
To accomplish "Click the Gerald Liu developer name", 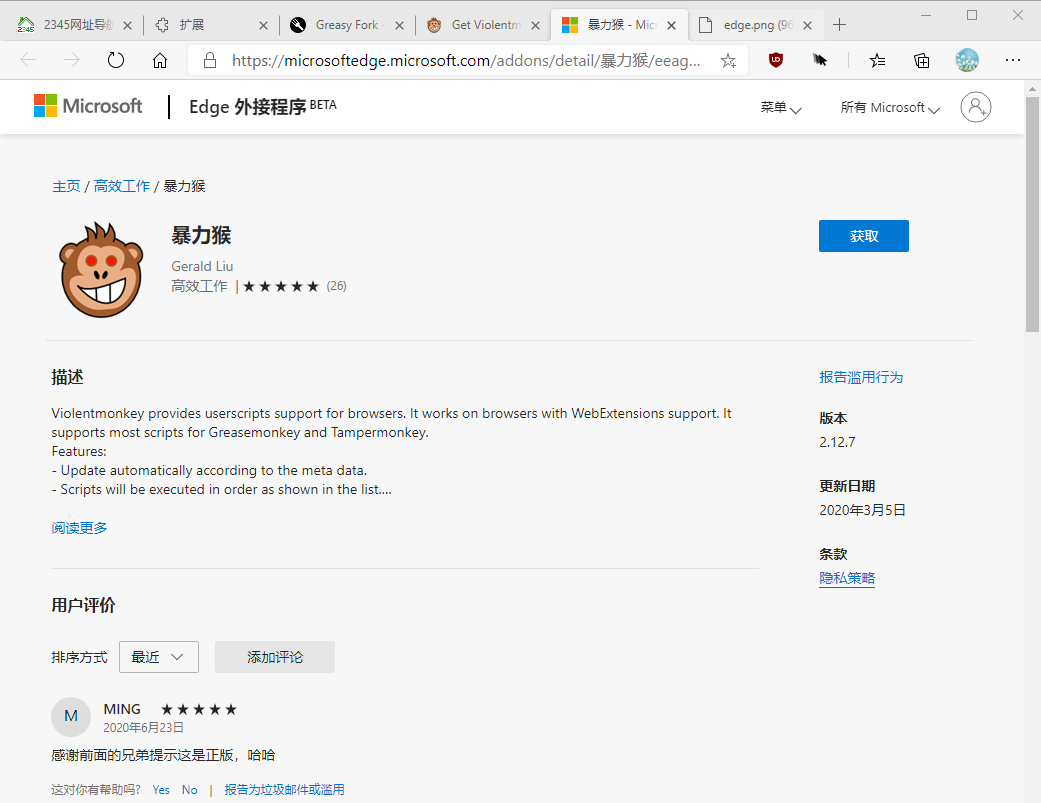I will click(202, 266).
